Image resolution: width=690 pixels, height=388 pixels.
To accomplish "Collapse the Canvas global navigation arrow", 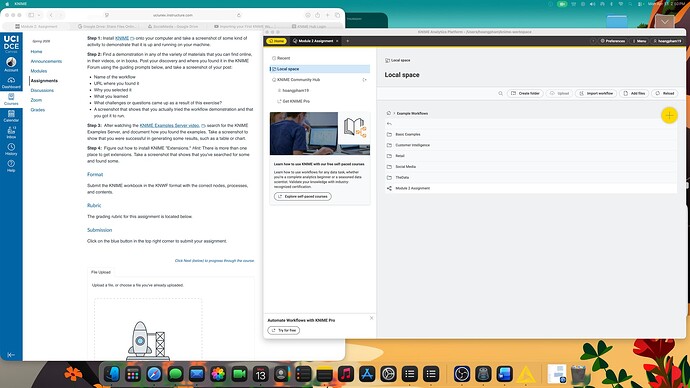I will click(x=11, y=355).
